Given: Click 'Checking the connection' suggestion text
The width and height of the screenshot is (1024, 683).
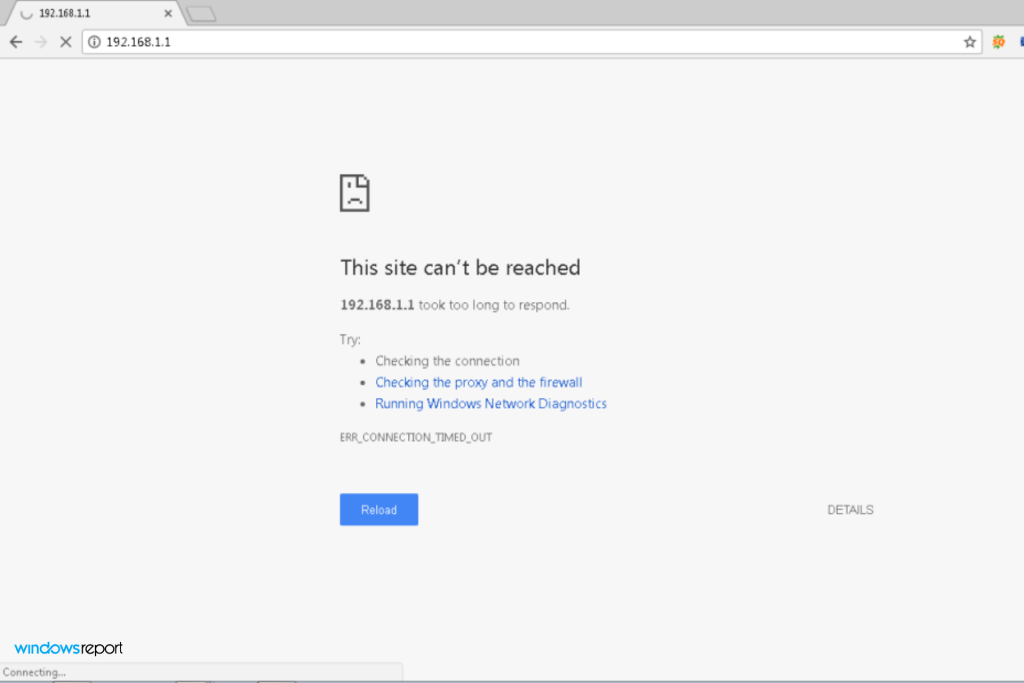Looking at the screenshot, I should (447, 361).
